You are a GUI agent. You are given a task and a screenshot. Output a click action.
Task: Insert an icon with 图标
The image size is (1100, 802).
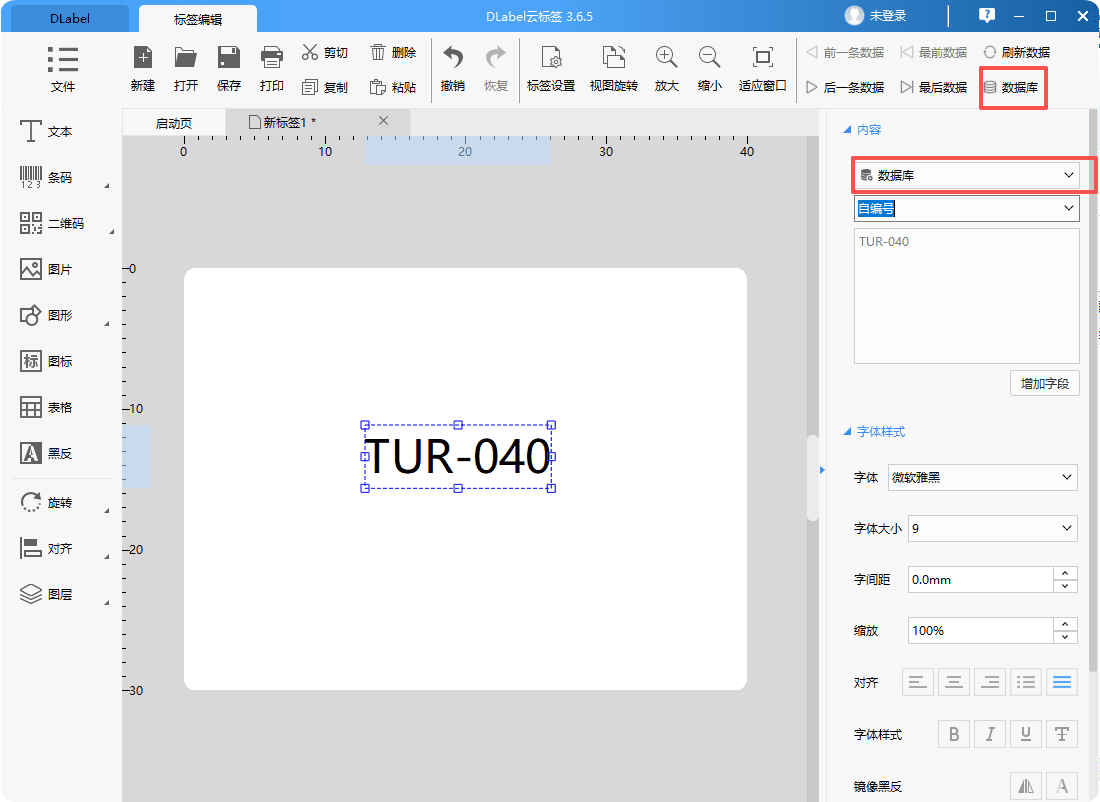(x=46, y=361)
